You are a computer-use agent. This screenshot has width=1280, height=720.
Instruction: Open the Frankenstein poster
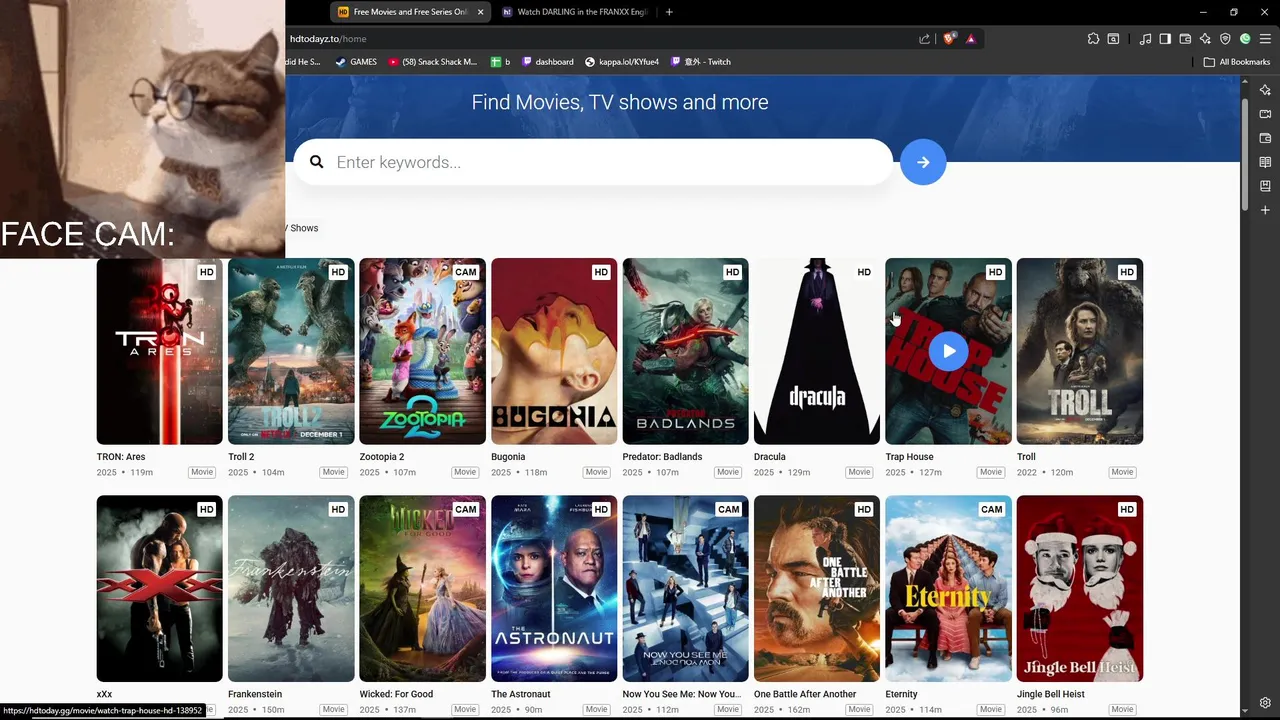point(291,588)
